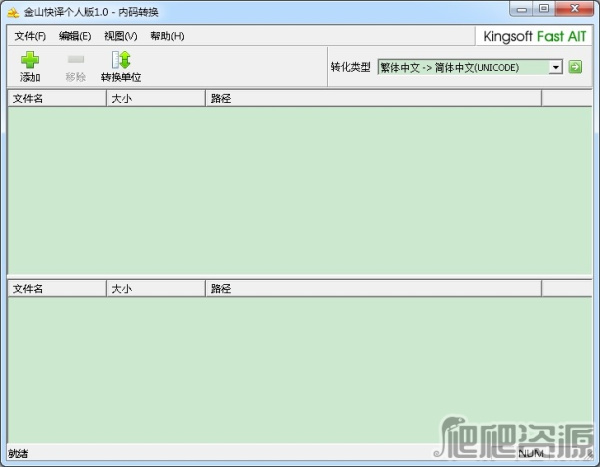Screen dimensions: 600x467
Task: Minimize the 内码转换 window
Action: pos(522,9)
